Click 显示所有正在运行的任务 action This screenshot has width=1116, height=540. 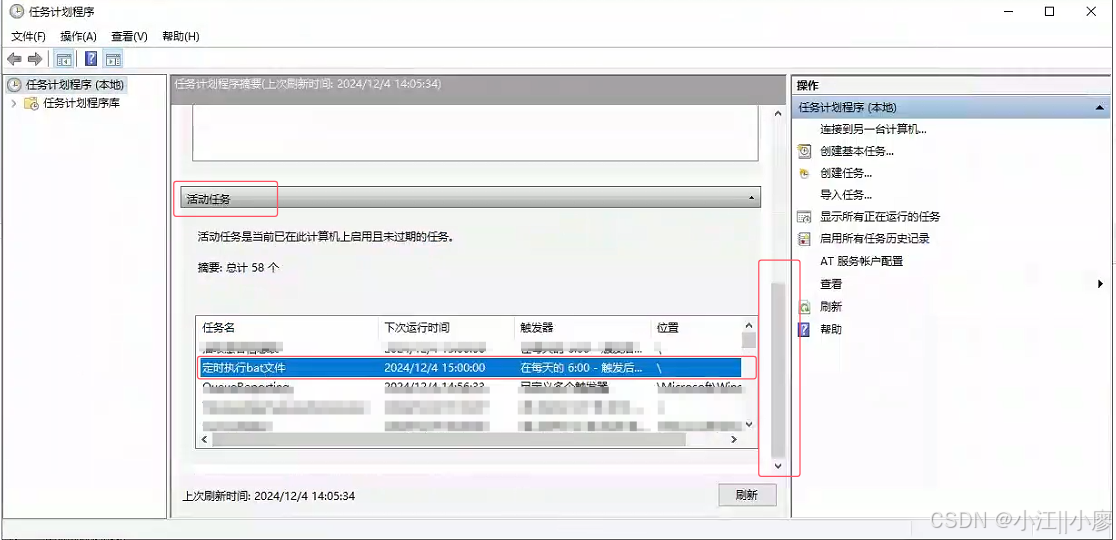(880, 217)
